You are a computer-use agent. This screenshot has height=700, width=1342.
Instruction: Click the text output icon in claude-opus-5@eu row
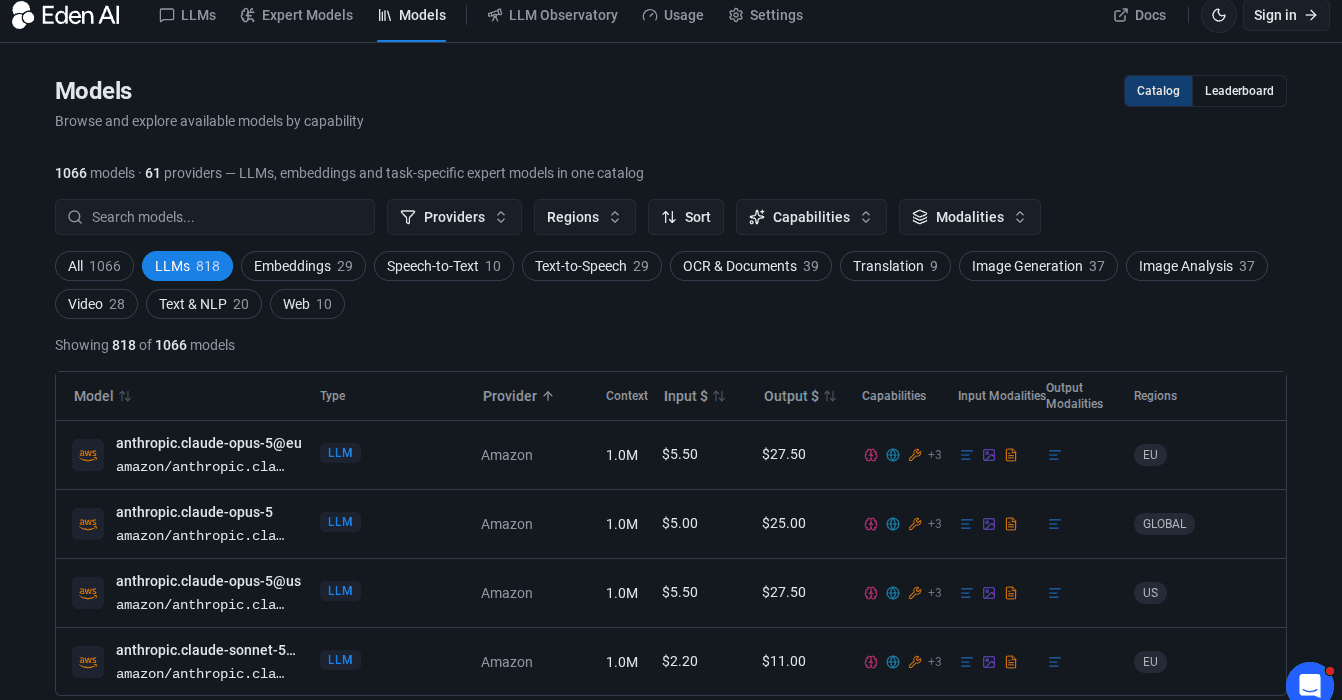coord(1055,455)
